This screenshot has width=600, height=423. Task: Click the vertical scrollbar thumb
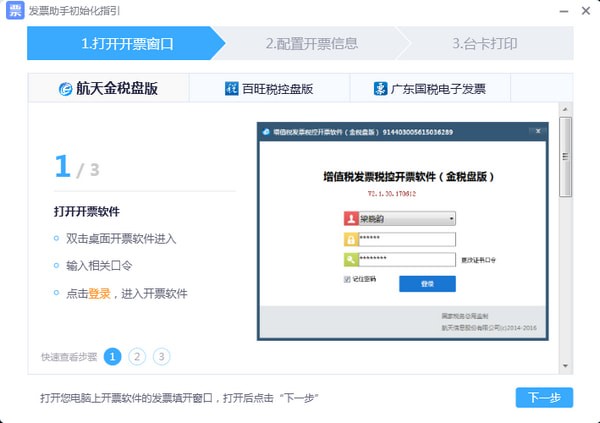coord(565,157)
